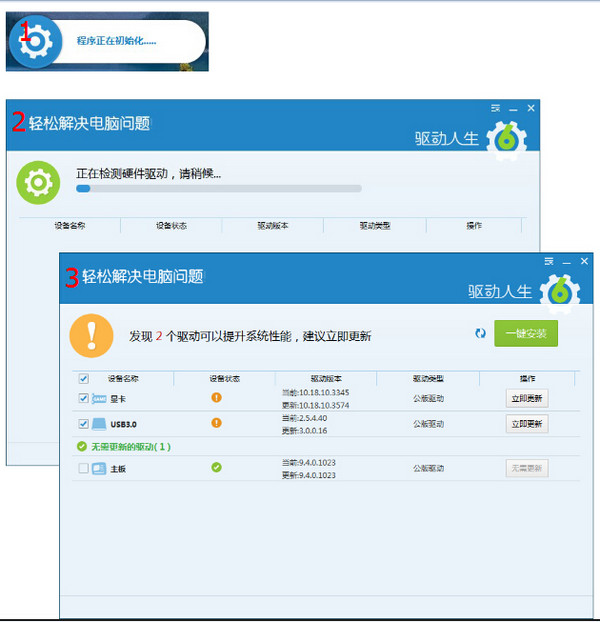Toggle the select-all checkbox in table header
The width and height of the screenshot is (600, 622).
tap(83, 378)
